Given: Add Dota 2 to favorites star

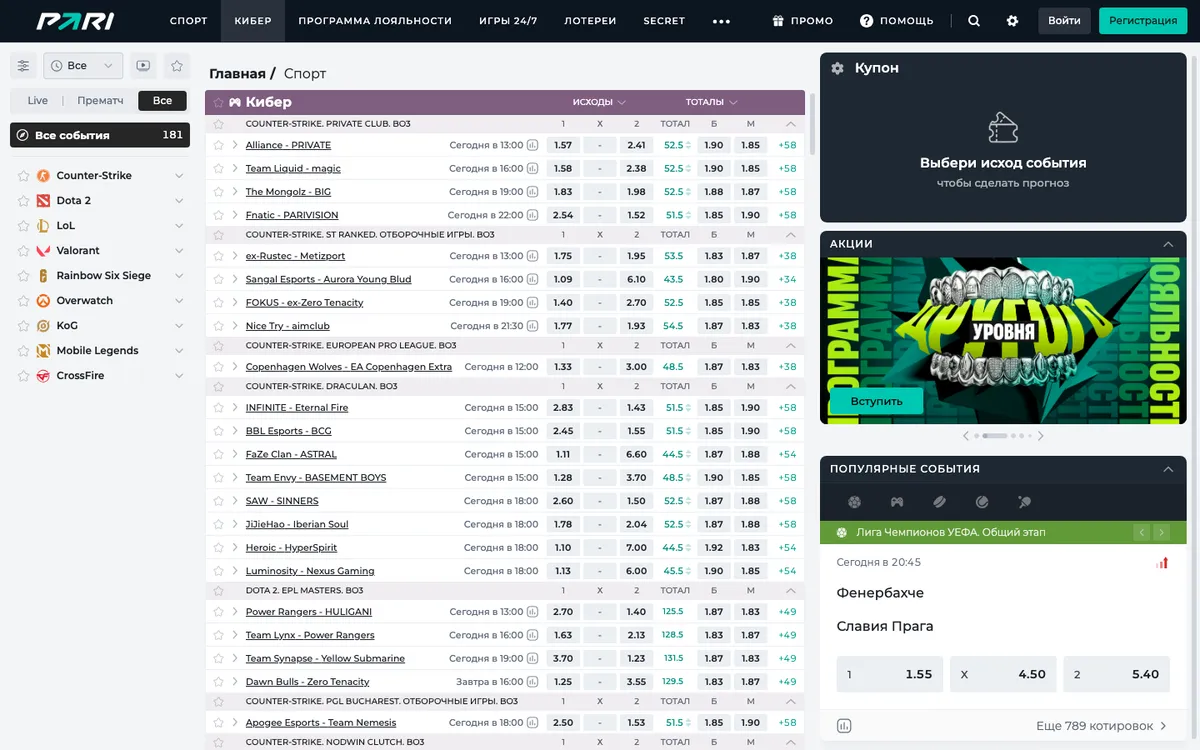Looking at the screenshot, I should [24, 201].
